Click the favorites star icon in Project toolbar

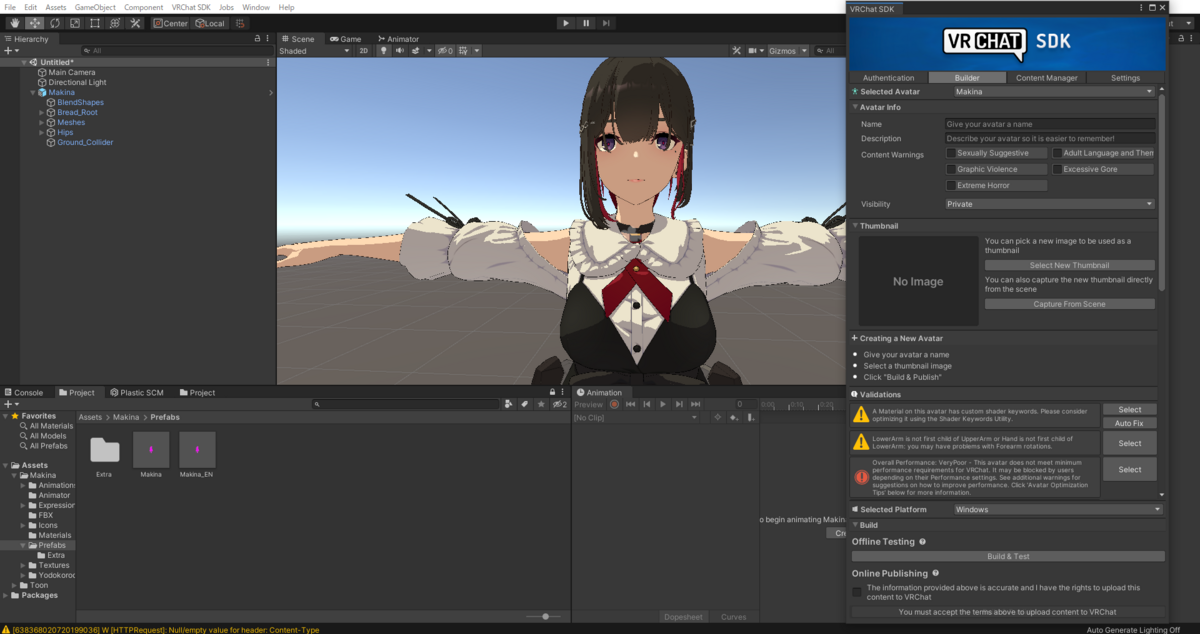click(x=541, y=404)
